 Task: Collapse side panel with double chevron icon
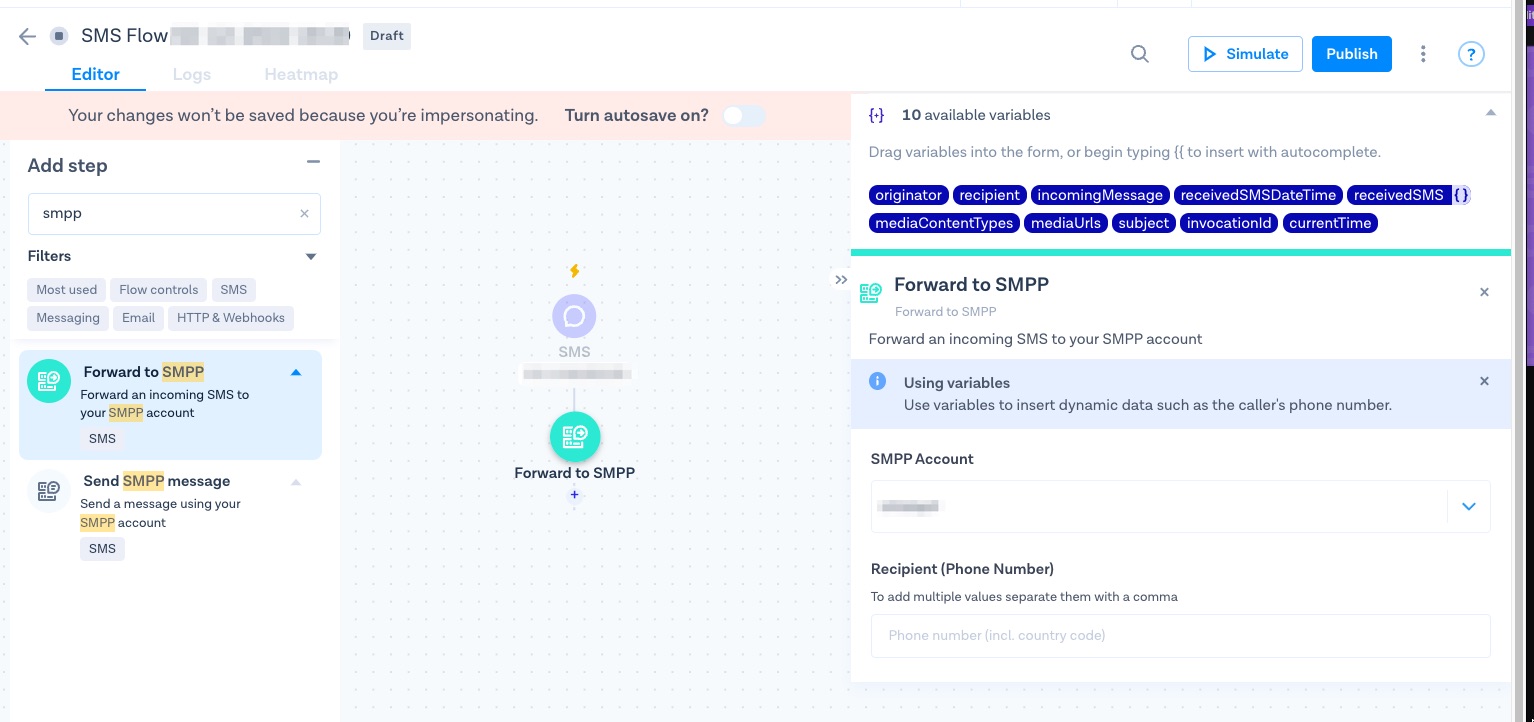click(841, 280)
